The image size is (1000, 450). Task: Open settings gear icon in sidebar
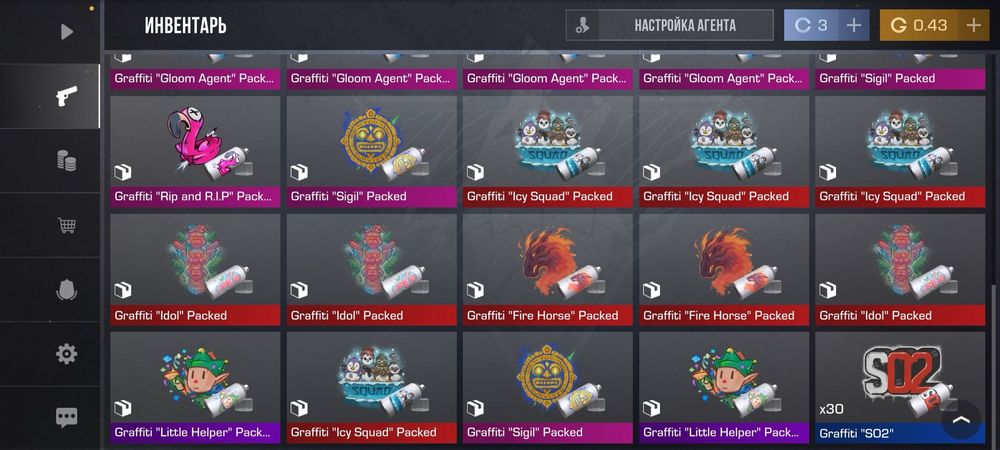[x=66, y=354]
